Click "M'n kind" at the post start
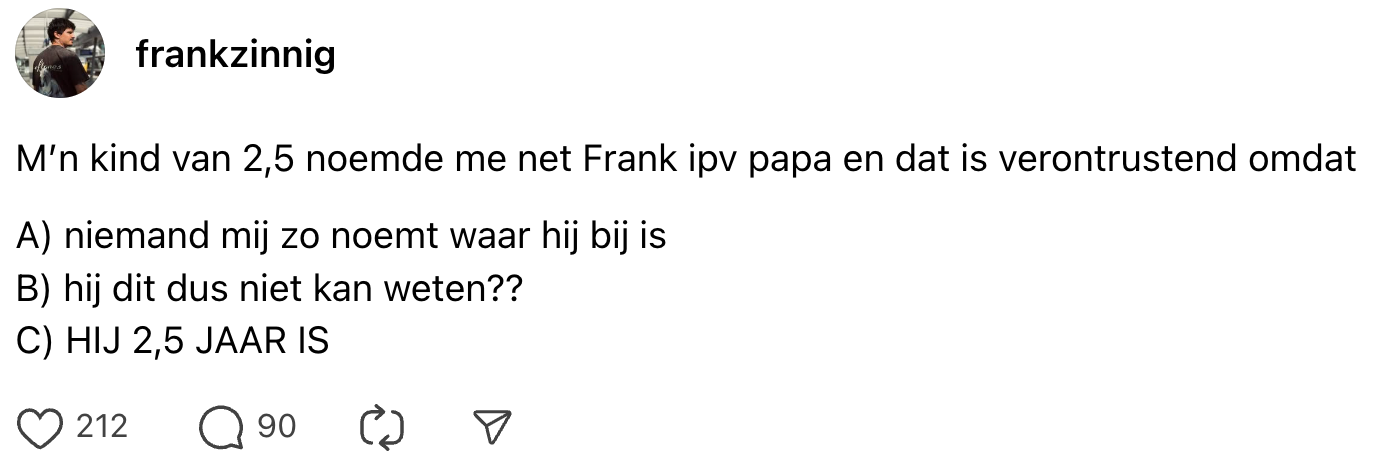 [x=78, y=159]
